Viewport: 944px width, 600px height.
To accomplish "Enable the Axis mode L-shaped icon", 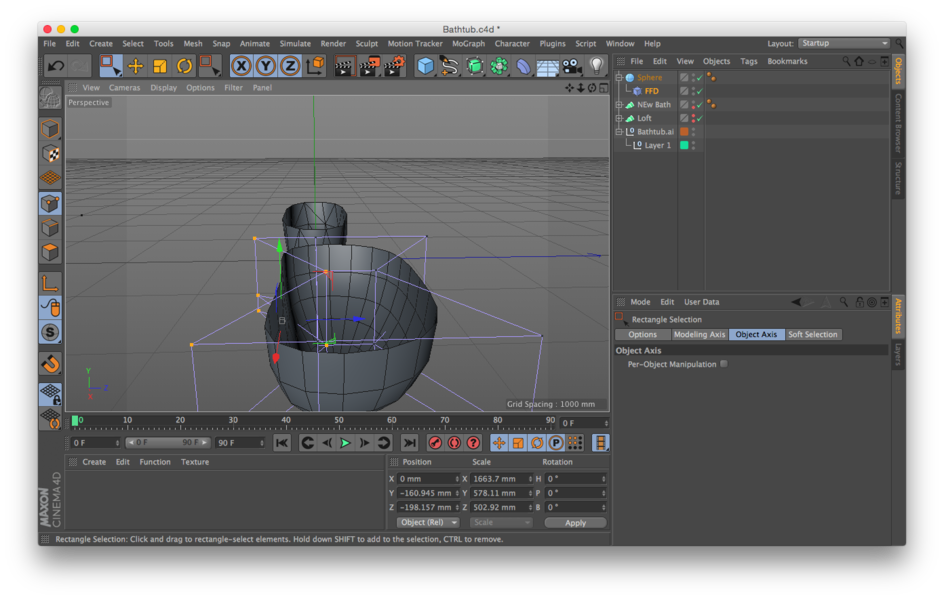I will (51, 282).
